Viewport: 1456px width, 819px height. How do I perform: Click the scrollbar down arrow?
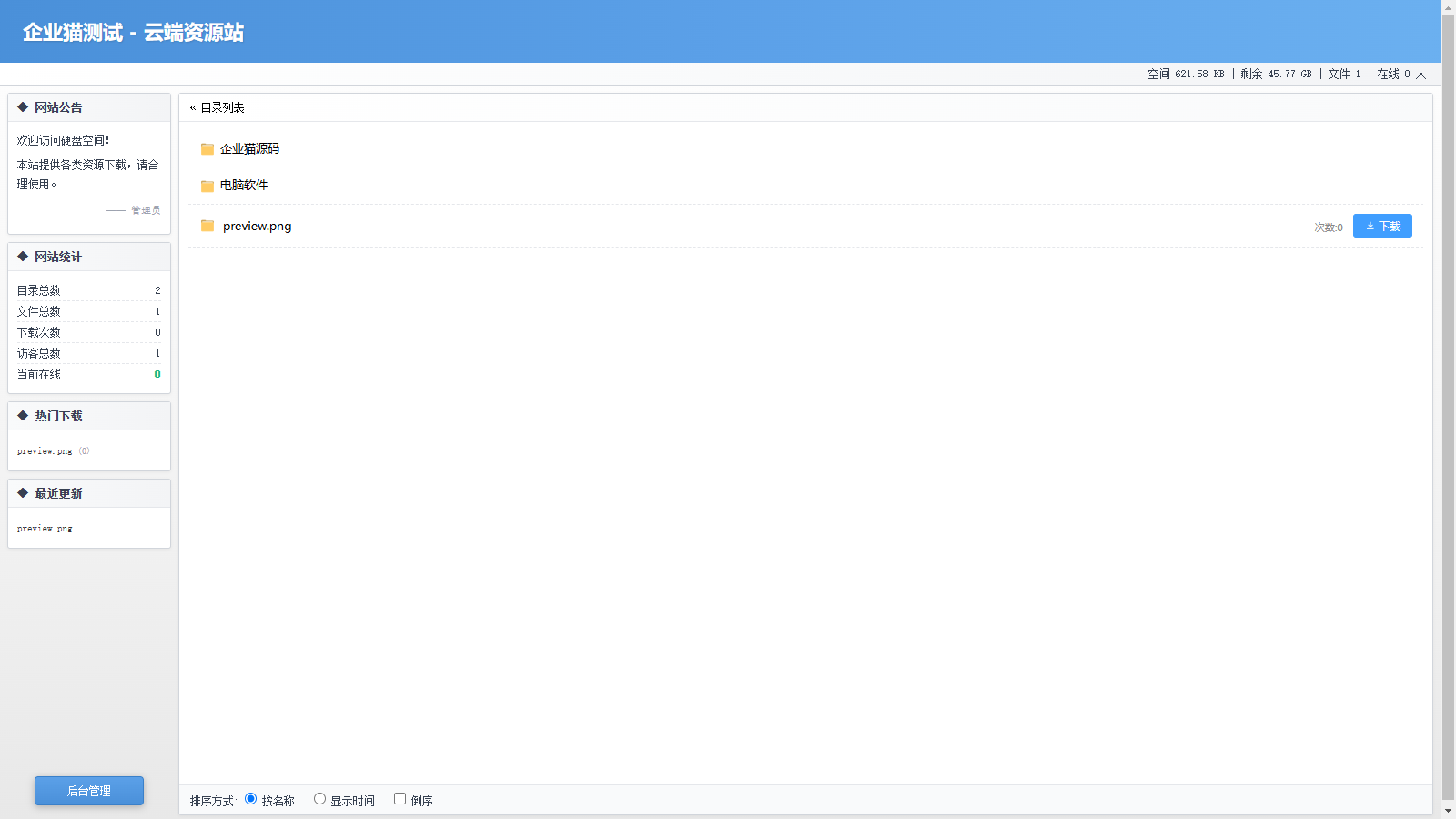[1448, 810]
